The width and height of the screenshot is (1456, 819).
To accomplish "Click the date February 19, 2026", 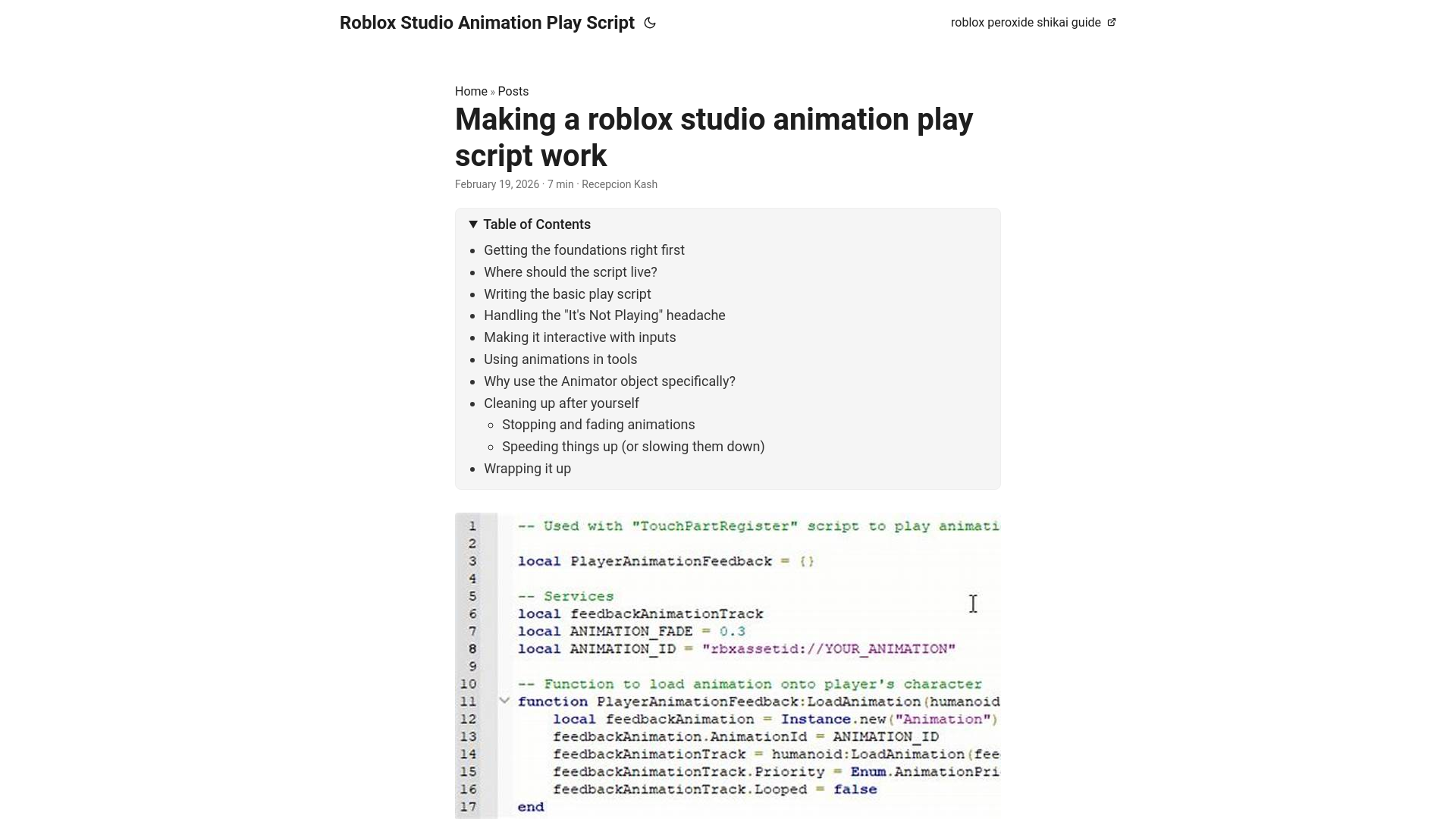I will click(497, 184).
